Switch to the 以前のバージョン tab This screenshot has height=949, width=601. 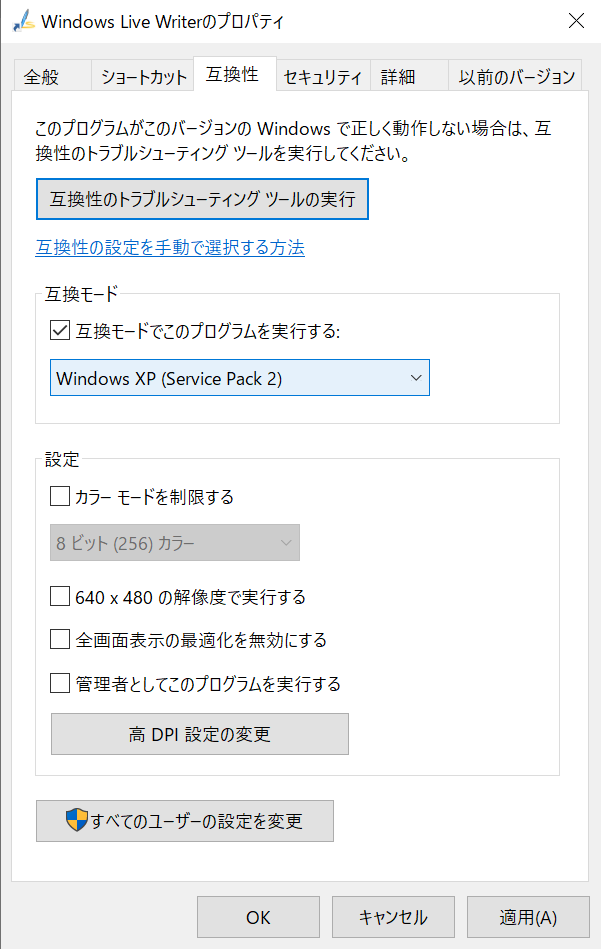(x=518, y=74)
